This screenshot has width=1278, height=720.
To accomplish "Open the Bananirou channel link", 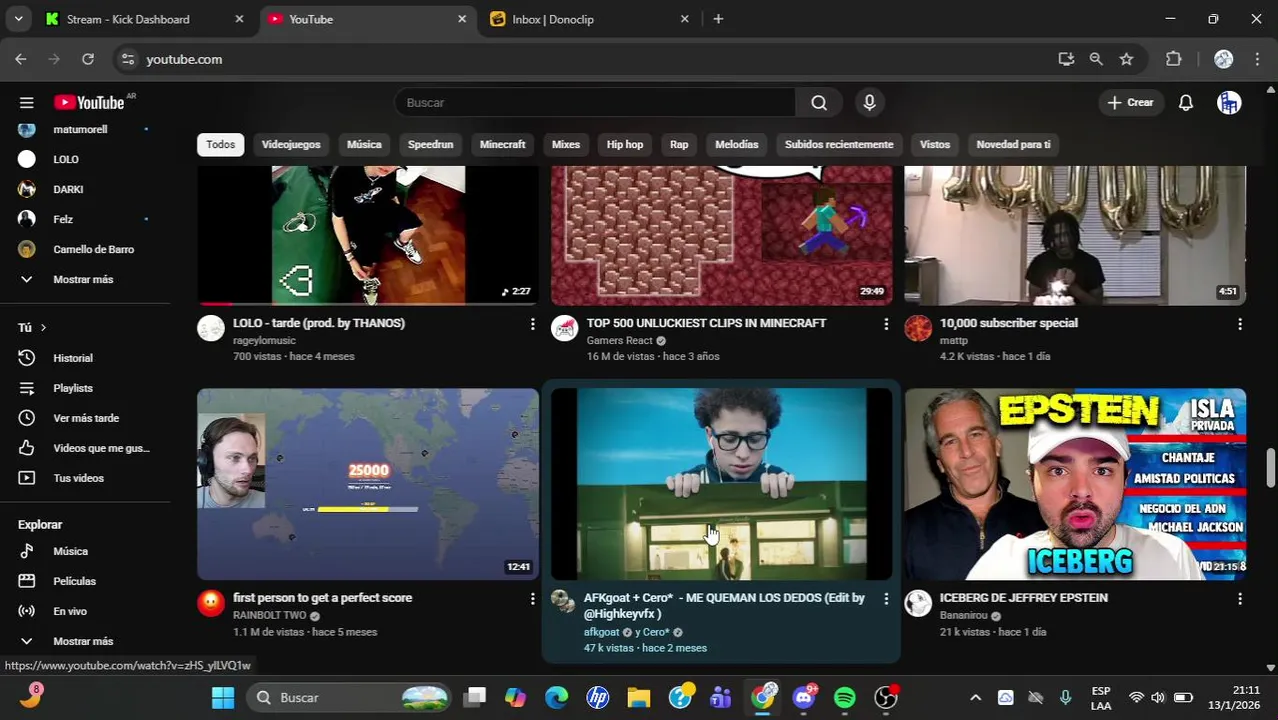I will coord(963,615).
